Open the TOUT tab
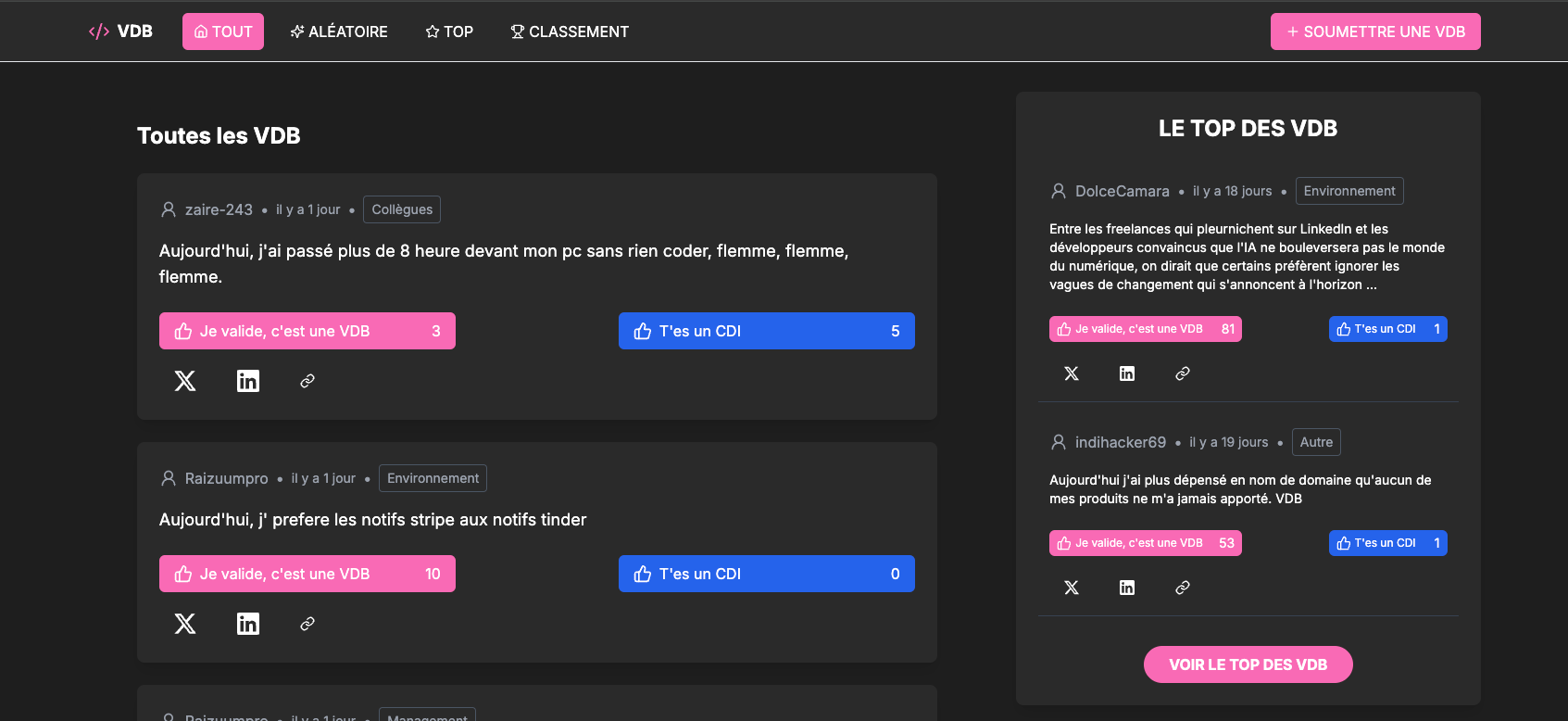The image size is (1568, 721). (223, 32)
